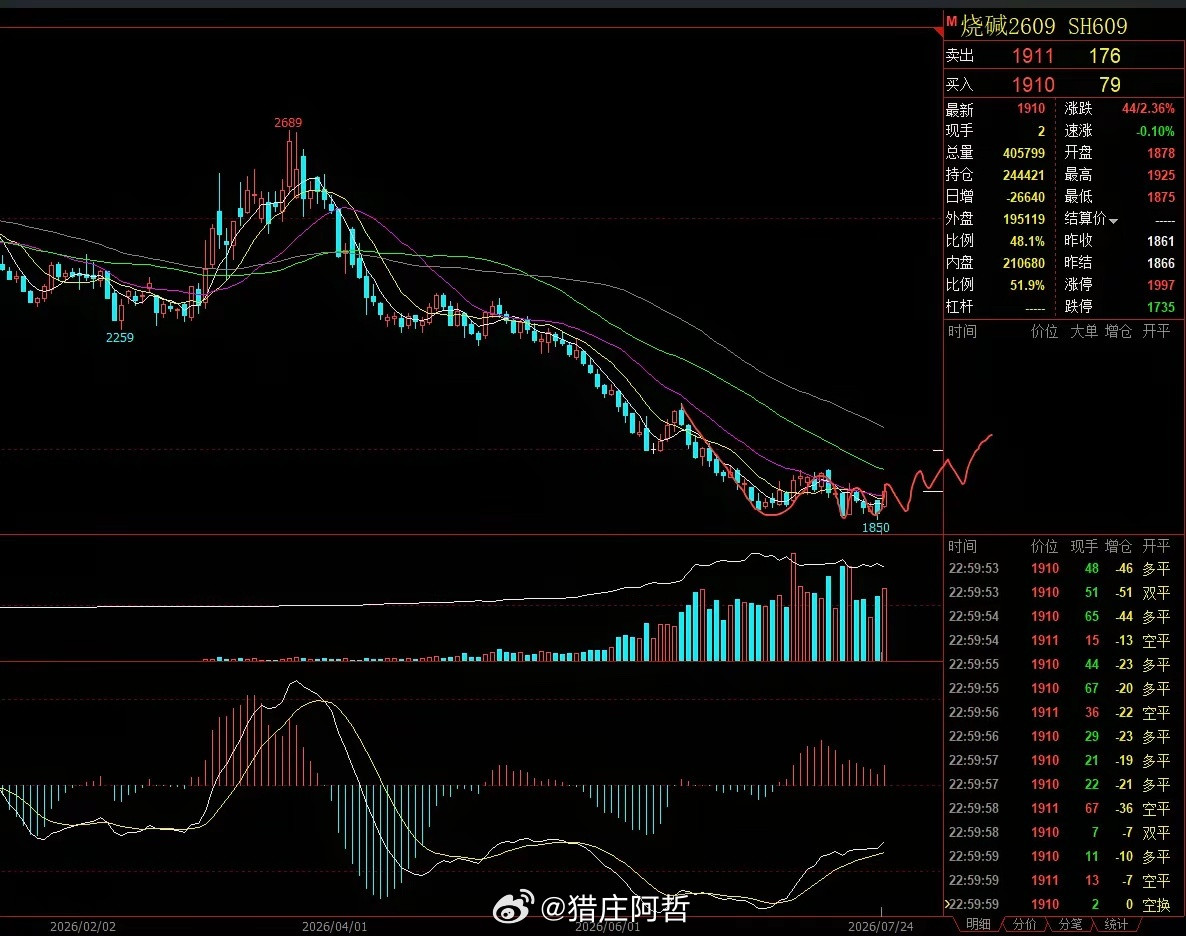
Task: Select the 日增 value -26640
Action: 1025,197
